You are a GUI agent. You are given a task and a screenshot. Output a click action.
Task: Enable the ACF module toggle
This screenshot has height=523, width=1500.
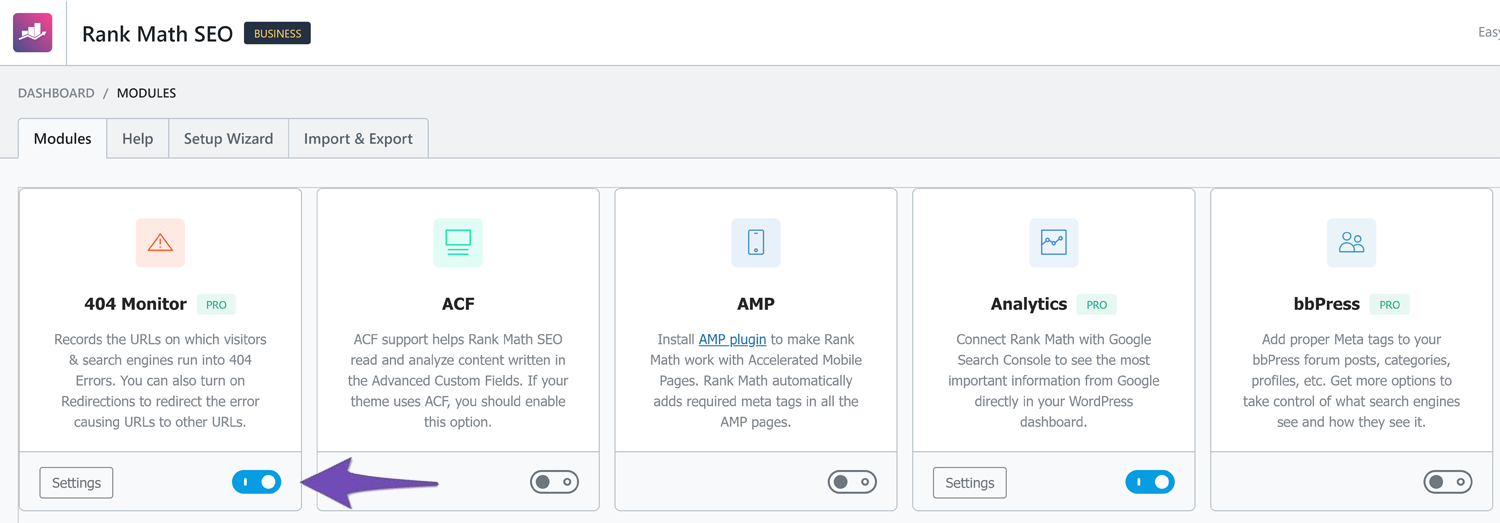(x=554, y=482)
